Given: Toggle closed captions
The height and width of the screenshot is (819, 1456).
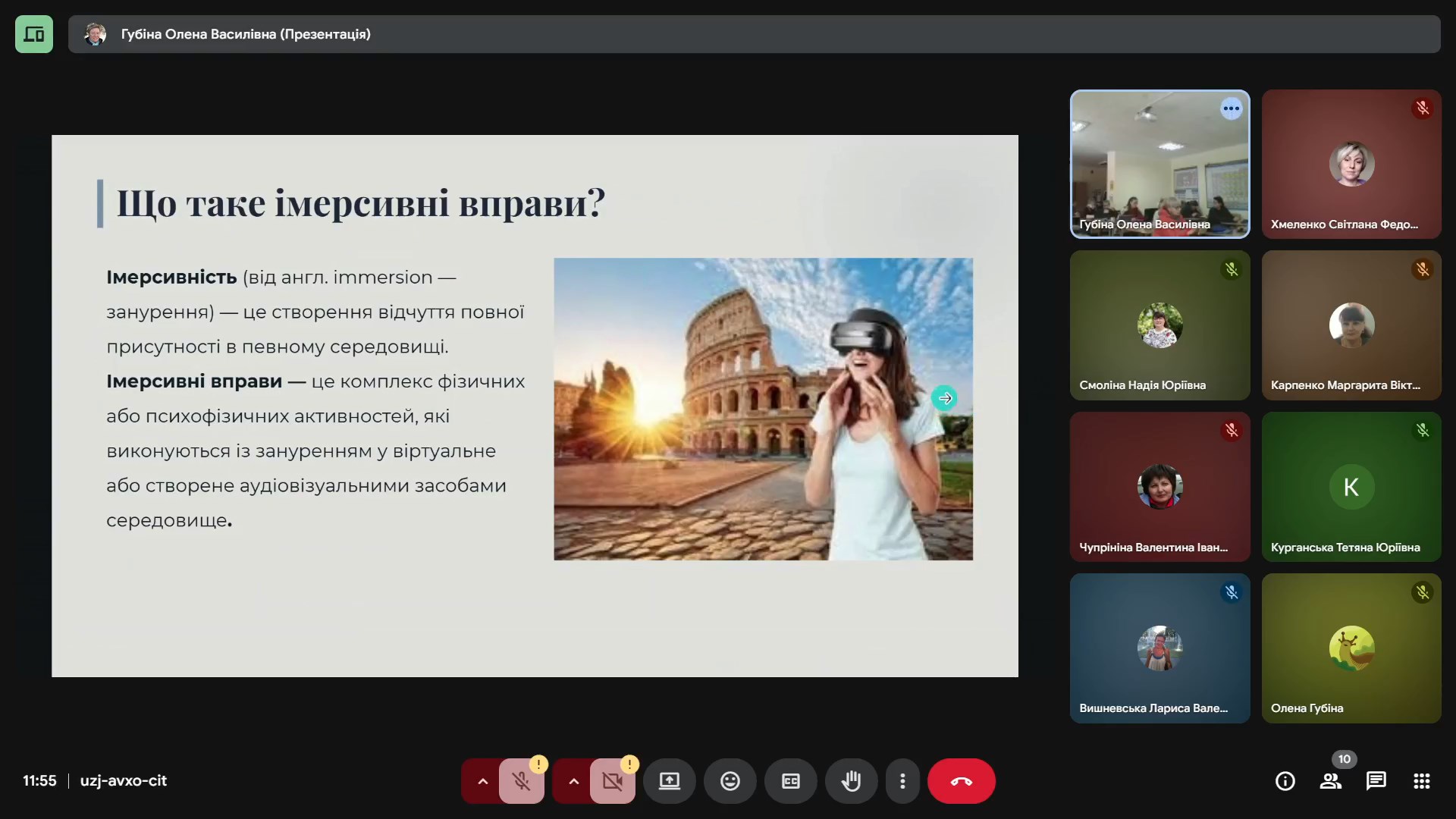Looking at the screenshot, I should point(790,781).
